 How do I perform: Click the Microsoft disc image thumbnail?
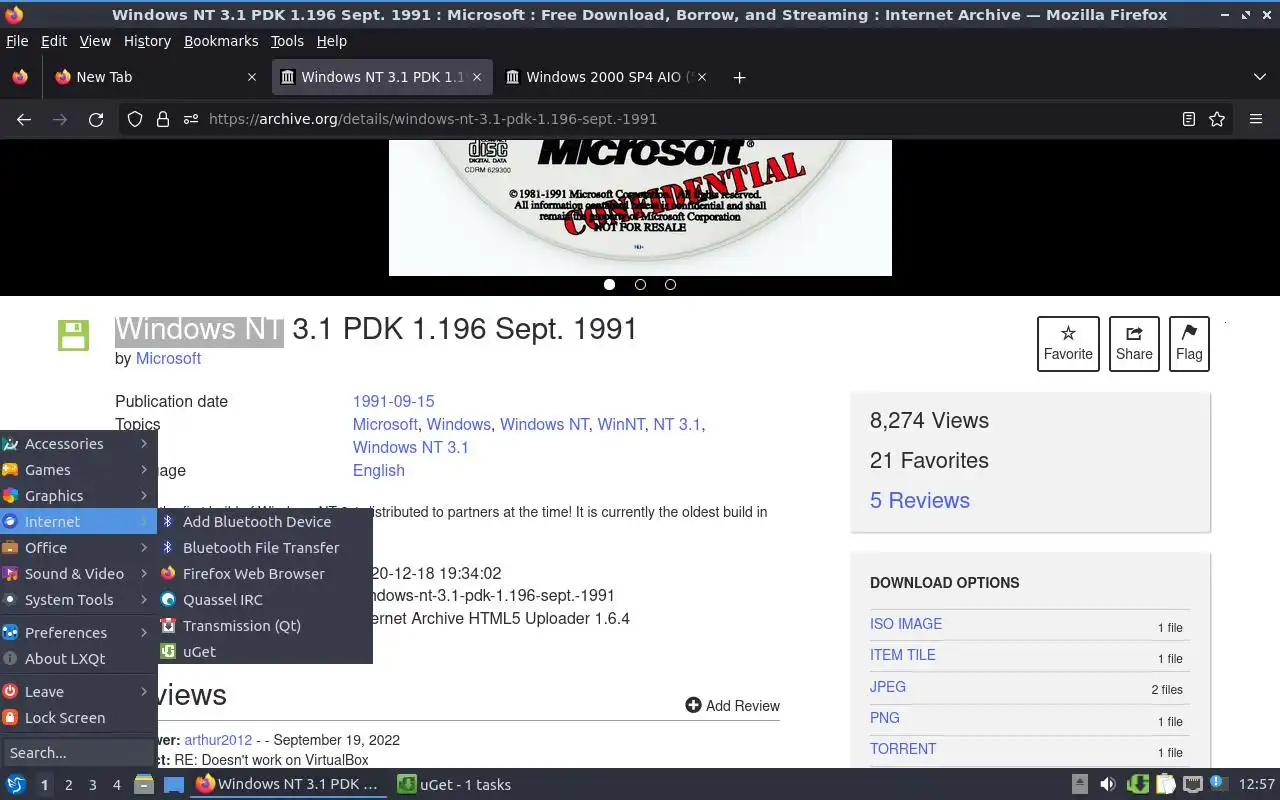click(x=640, y=207)
